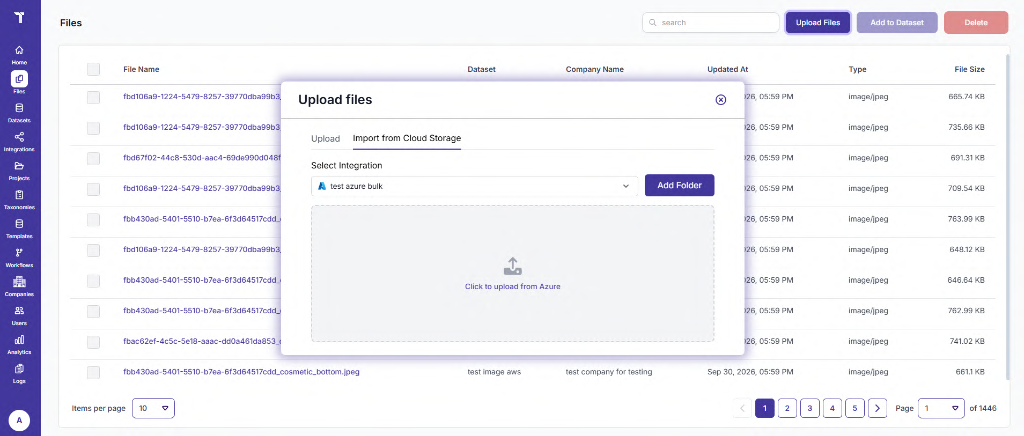The image size is (1024, 436).
Task: Click current page 1 button
Action: pos(765,409)
